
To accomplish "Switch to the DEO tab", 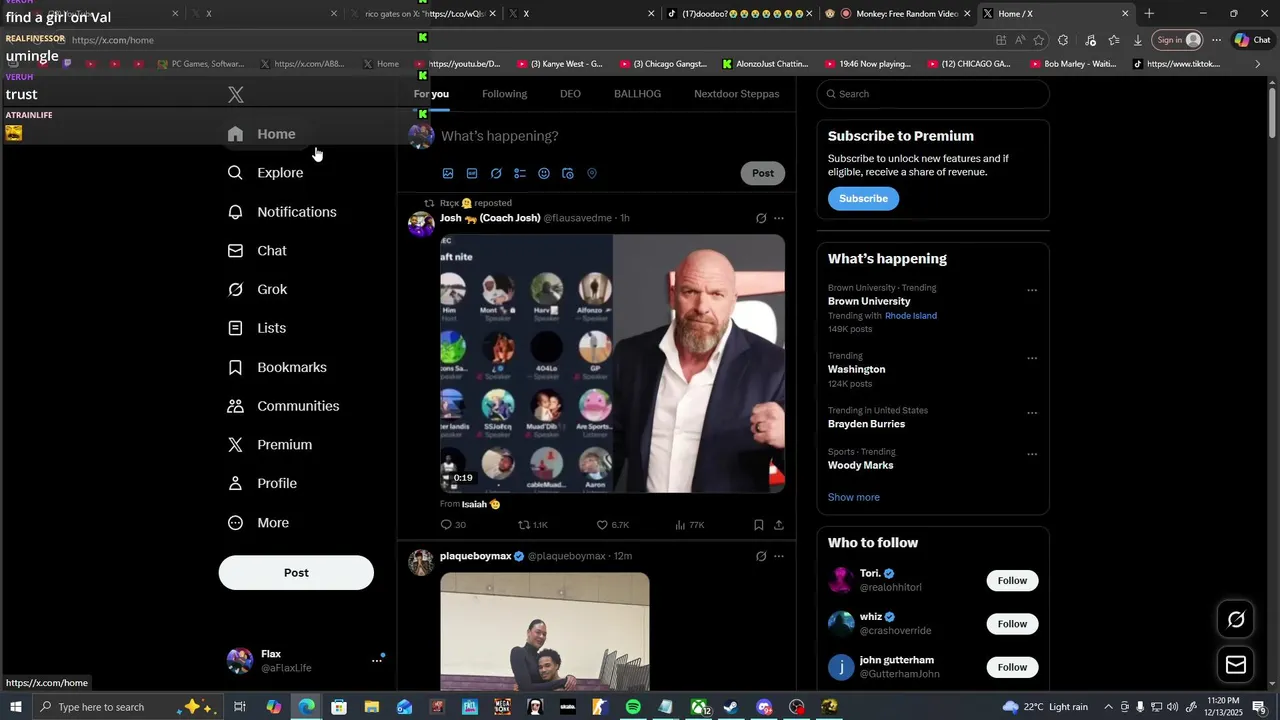I will coord(570,94).
